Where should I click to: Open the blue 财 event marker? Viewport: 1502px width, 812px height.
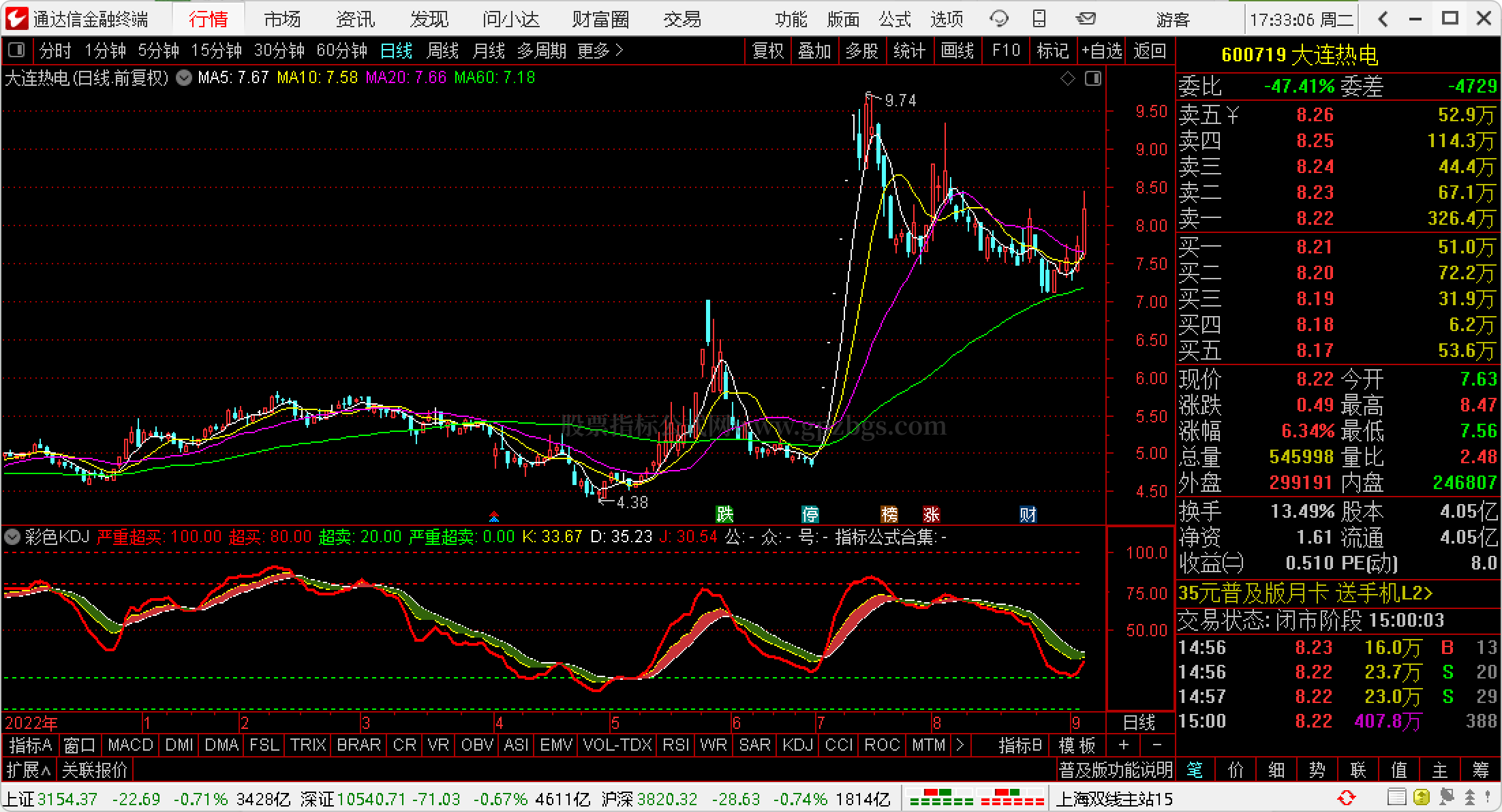[x=1028, y=514]
